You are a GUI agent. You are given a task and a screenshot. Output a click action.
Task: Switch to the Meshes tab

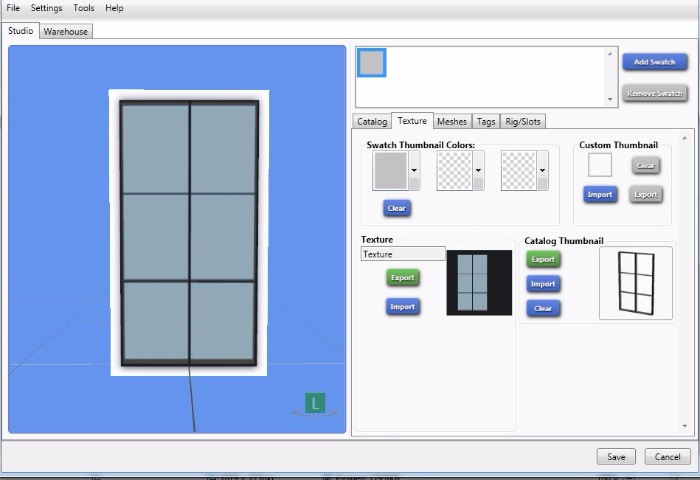[x=452, y=121]
